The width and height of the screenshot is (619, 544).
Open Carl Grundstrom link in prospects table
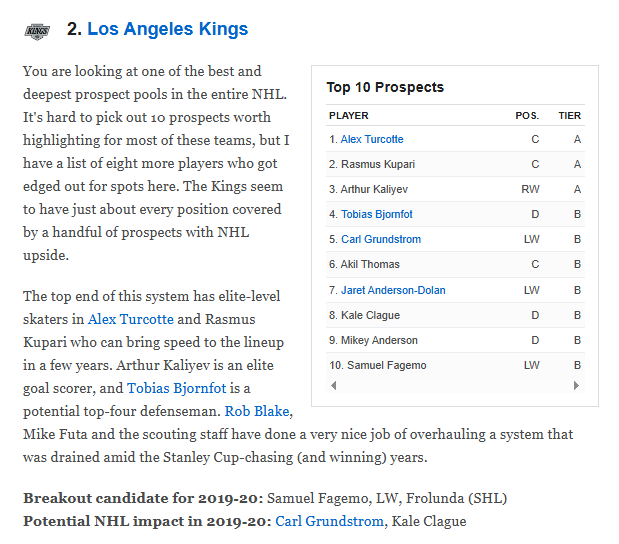381,240
